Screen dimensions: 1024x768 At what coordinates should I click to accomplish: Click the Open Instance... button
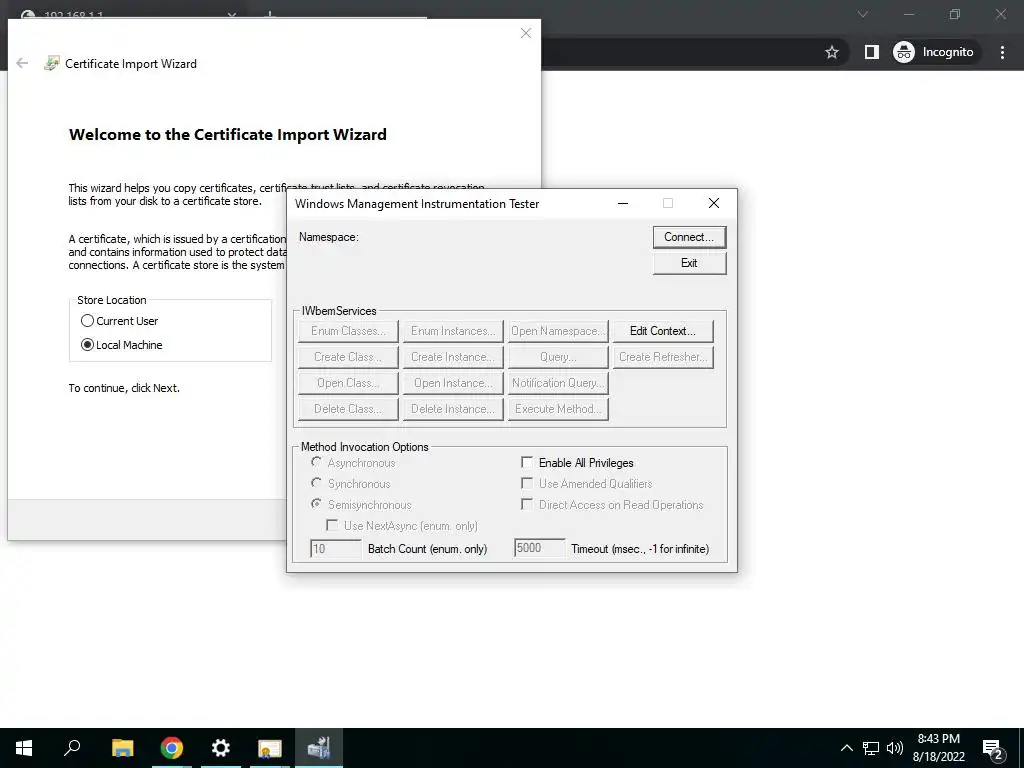(453, 383)
